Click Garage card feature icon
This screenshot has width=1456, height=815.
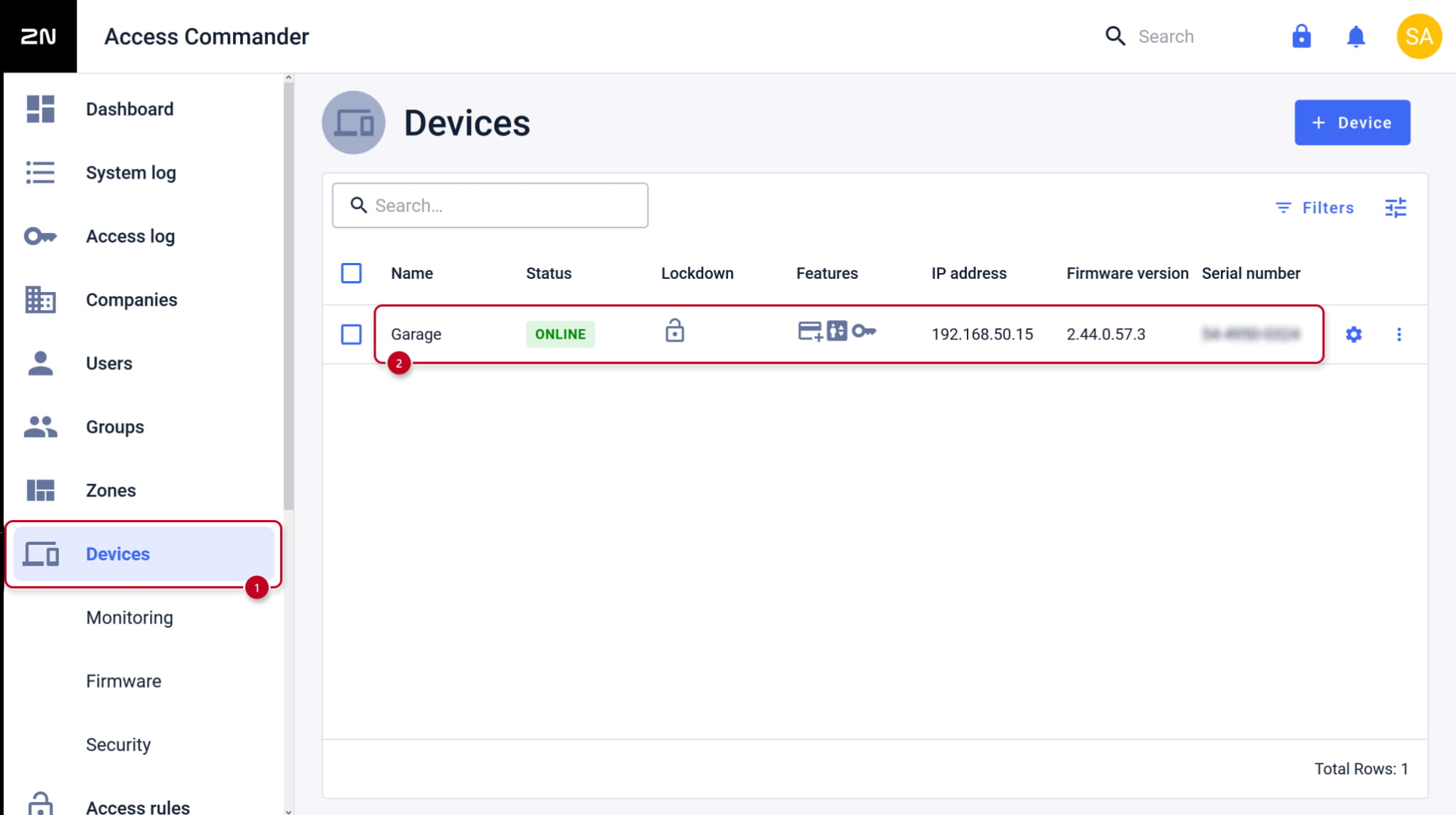point(810,331)
